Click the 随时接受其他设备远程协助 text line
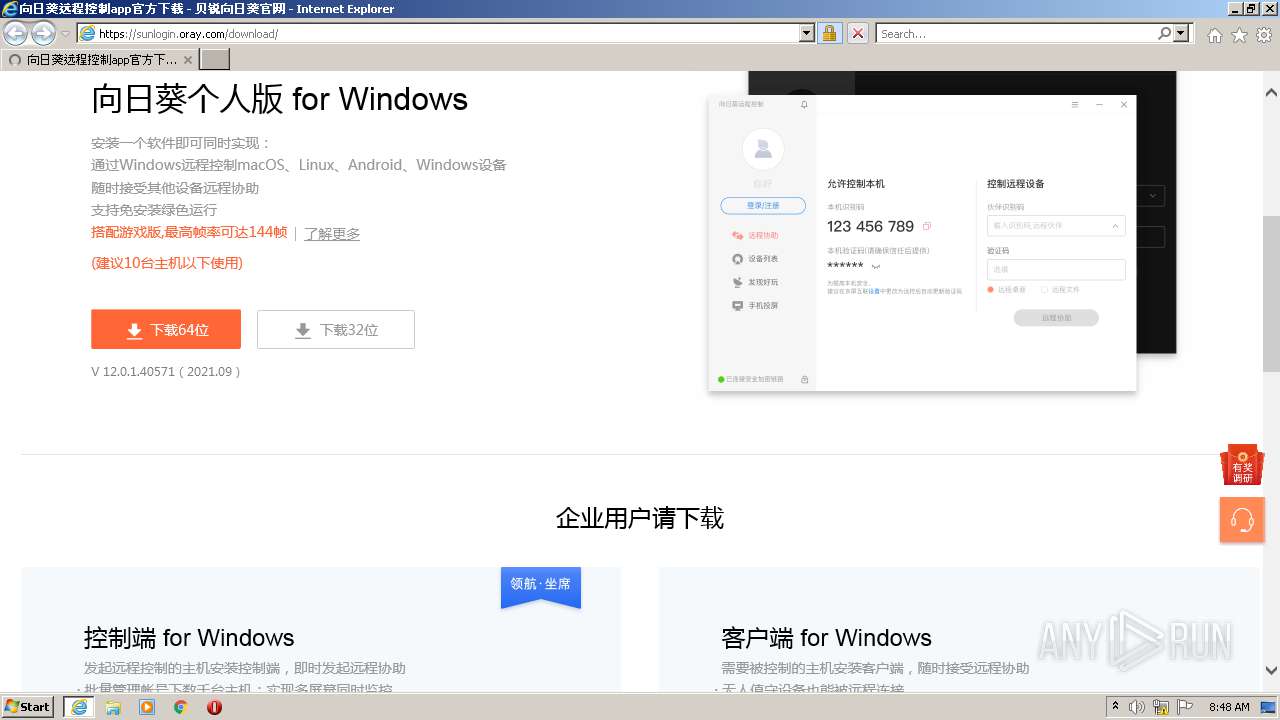The image size is (1280, 720). point(175,187)
